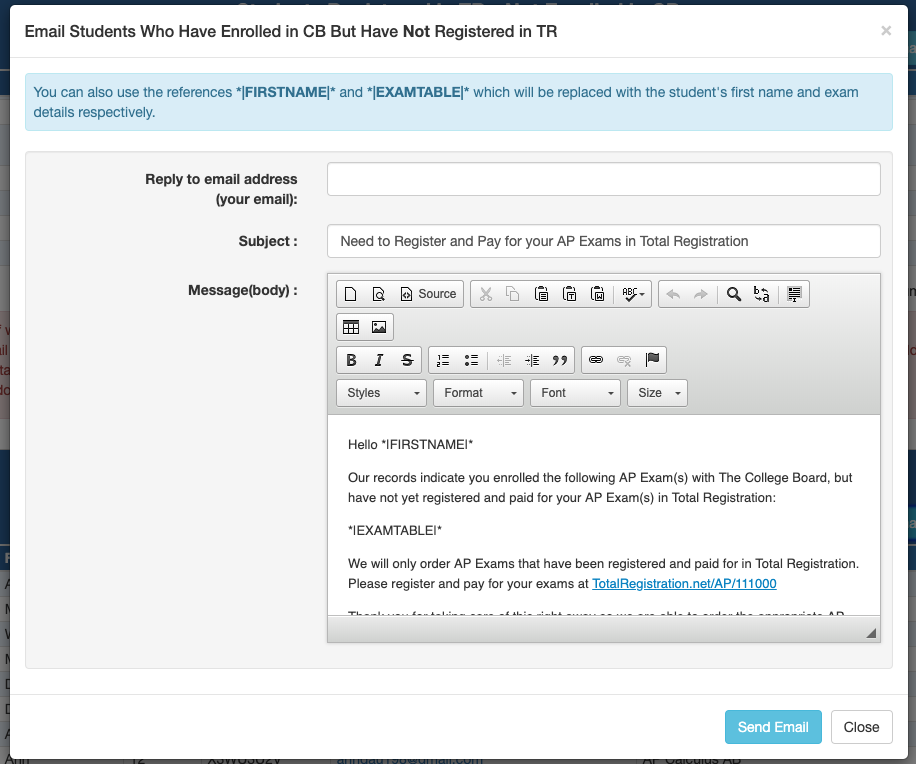Toggle Italic formatting

[x=379, y=360]
